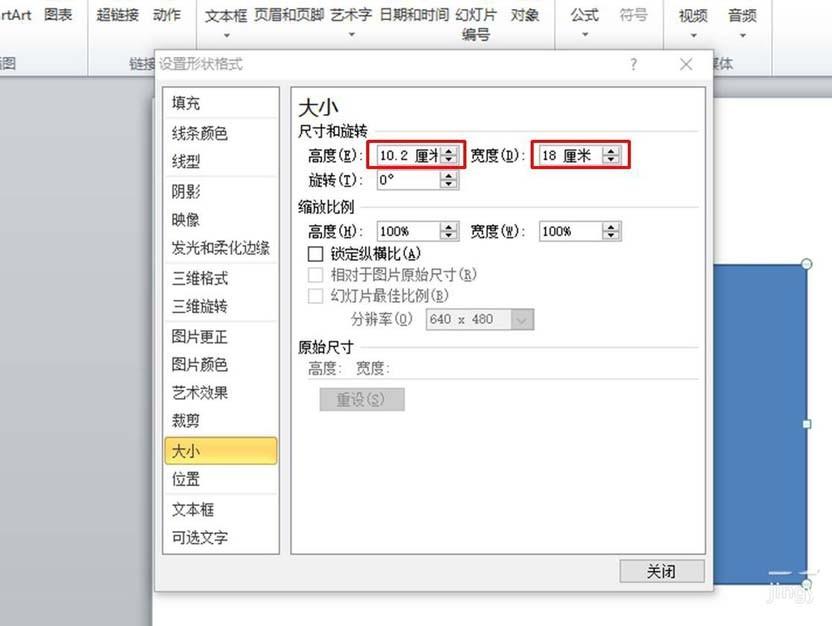832x626 pixels.
Task: Open the 页眉和页脚 header footer tool
Action: pyautogui.click(x=289, y=16)
